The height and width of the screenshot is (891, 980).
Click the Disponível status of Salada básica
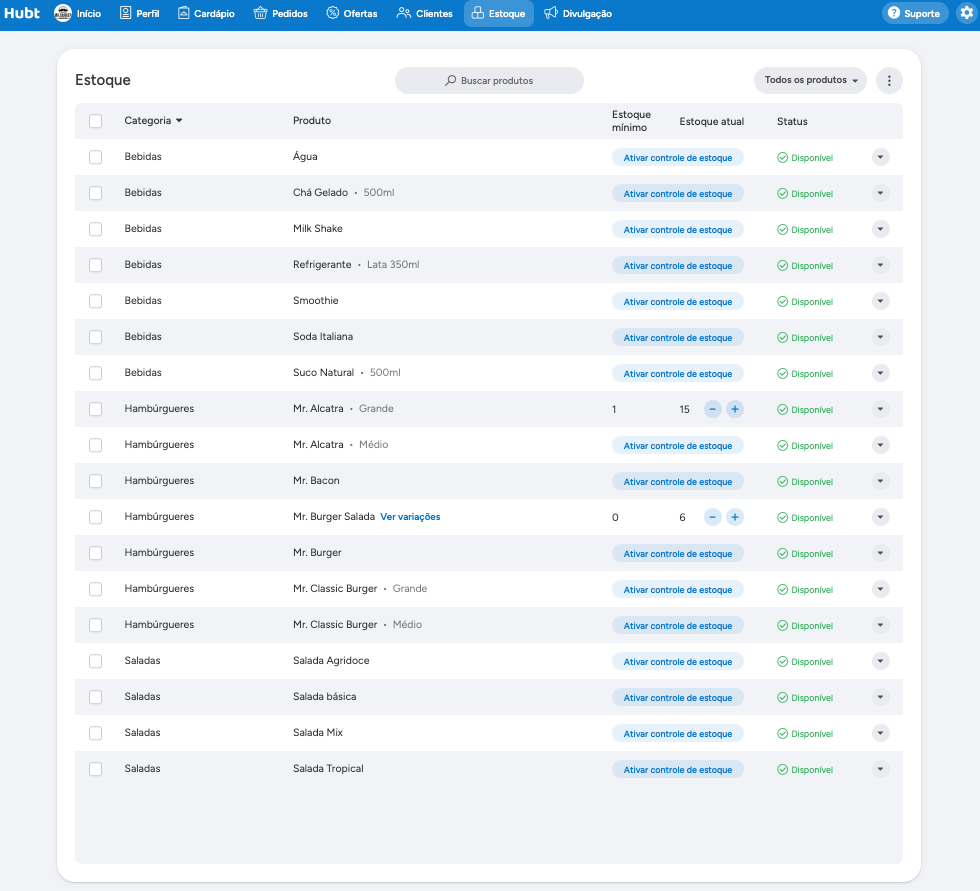[x=805, y=698]
